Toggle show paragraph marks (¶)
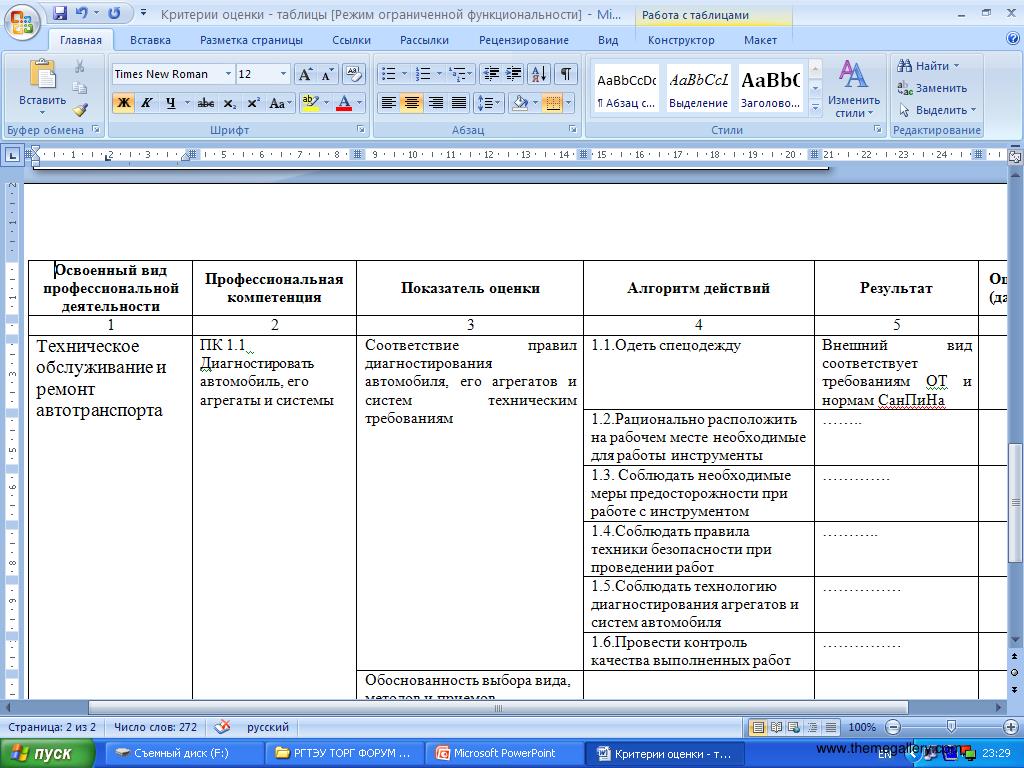The image size is (1024, 768). pyautogui.click(x=566, y=74)
